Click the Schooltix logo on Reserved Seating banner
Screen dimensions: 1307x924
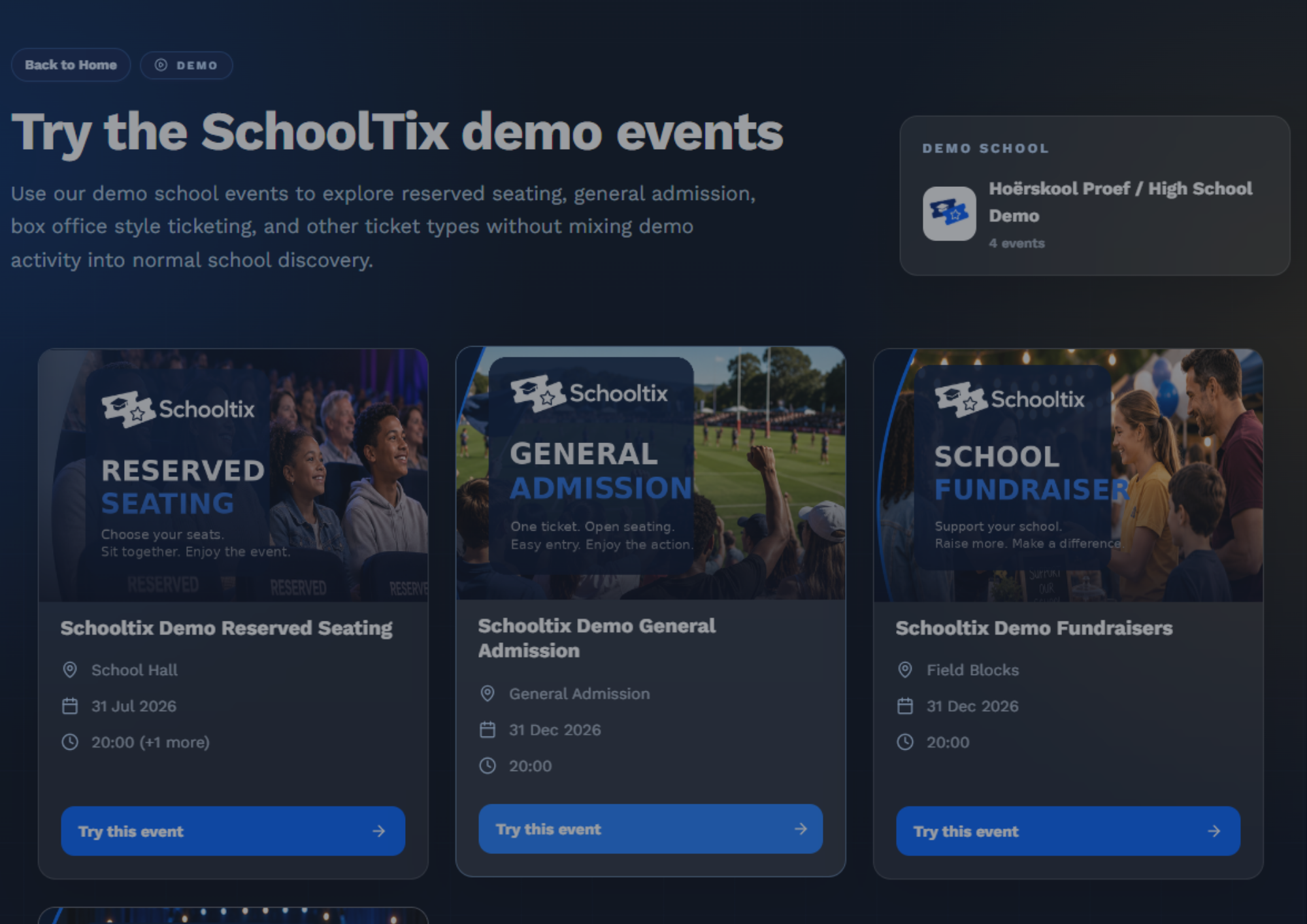178,409
